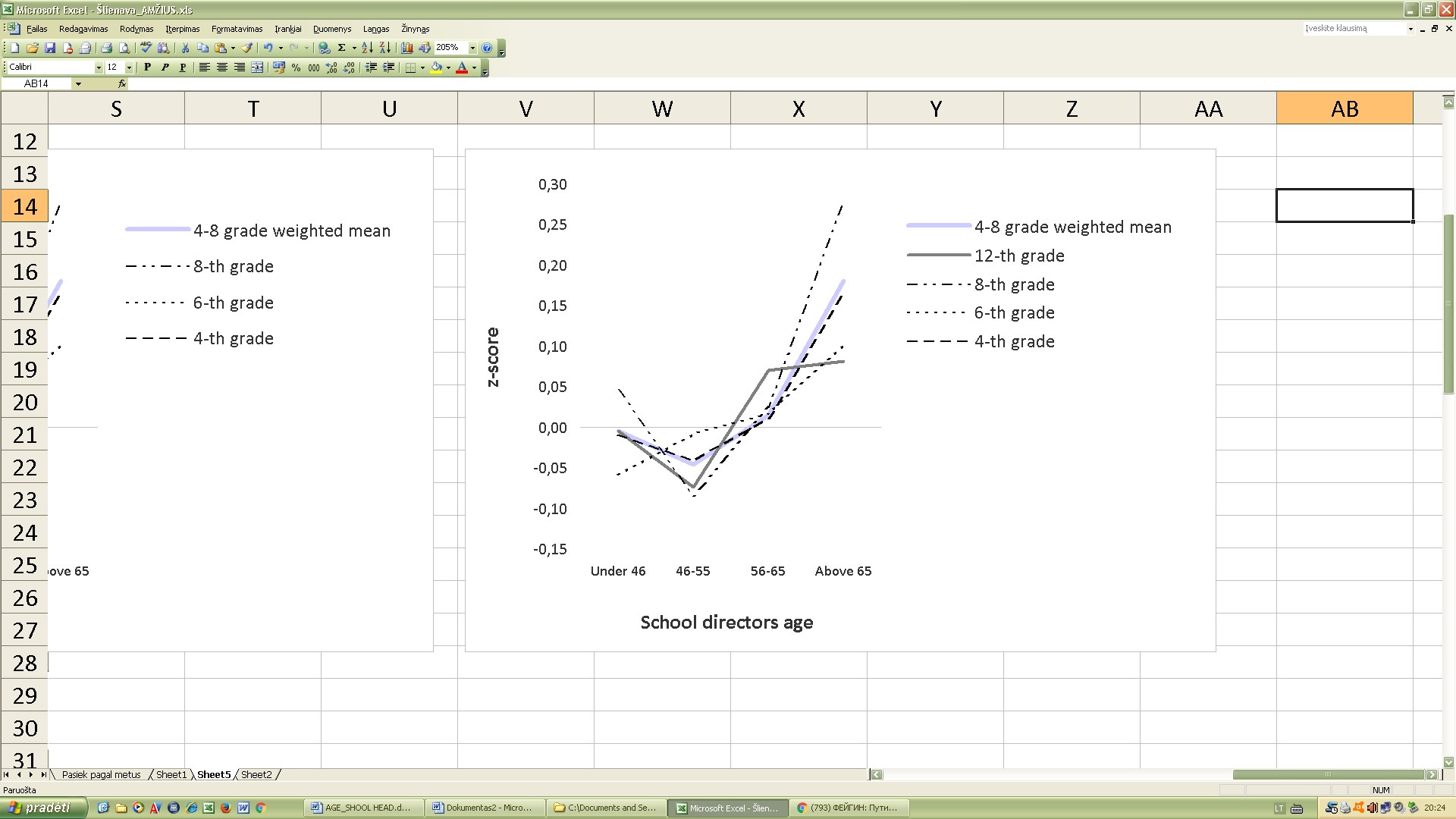Click the Copy icon in toolbar

[203, 48]
